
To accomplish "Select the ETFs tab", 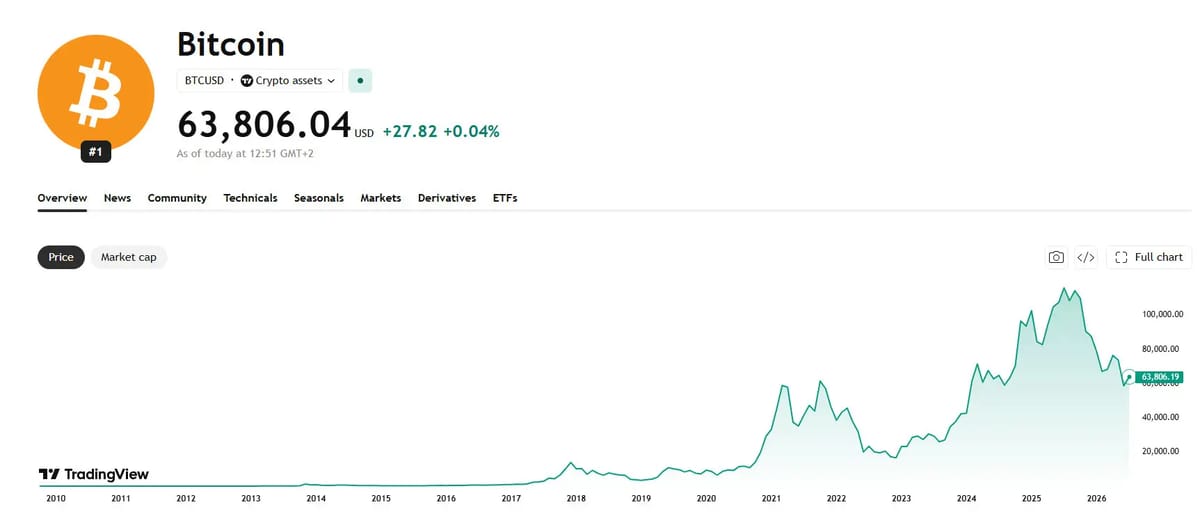I will 505,198.
